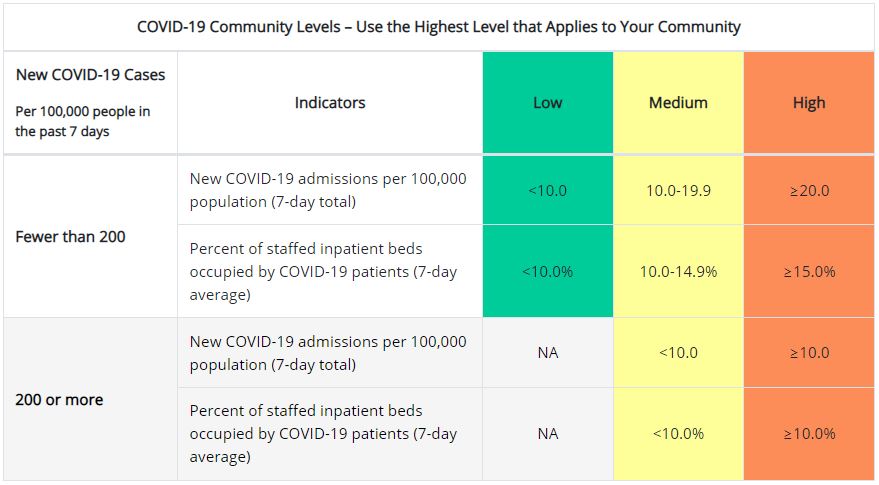Click the first NA cell for admissions
879x485 pixels.
[x=547, y=353]
